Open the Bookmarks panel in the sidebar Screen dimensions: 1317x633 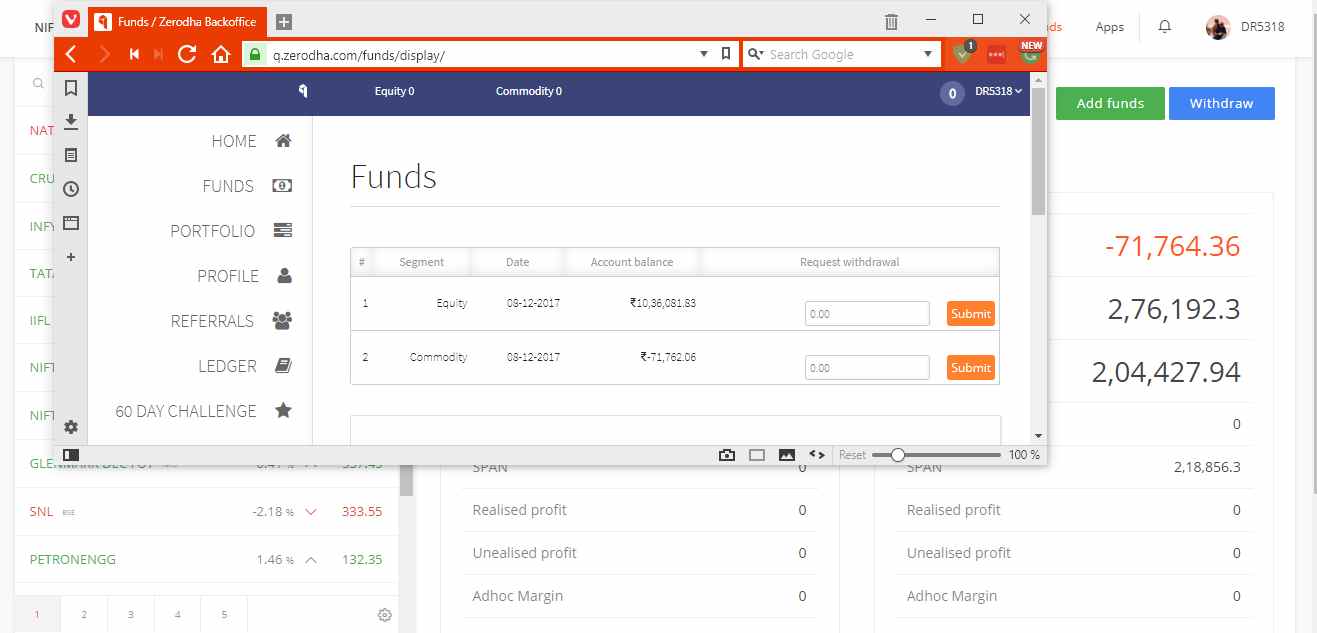(71, 88)
